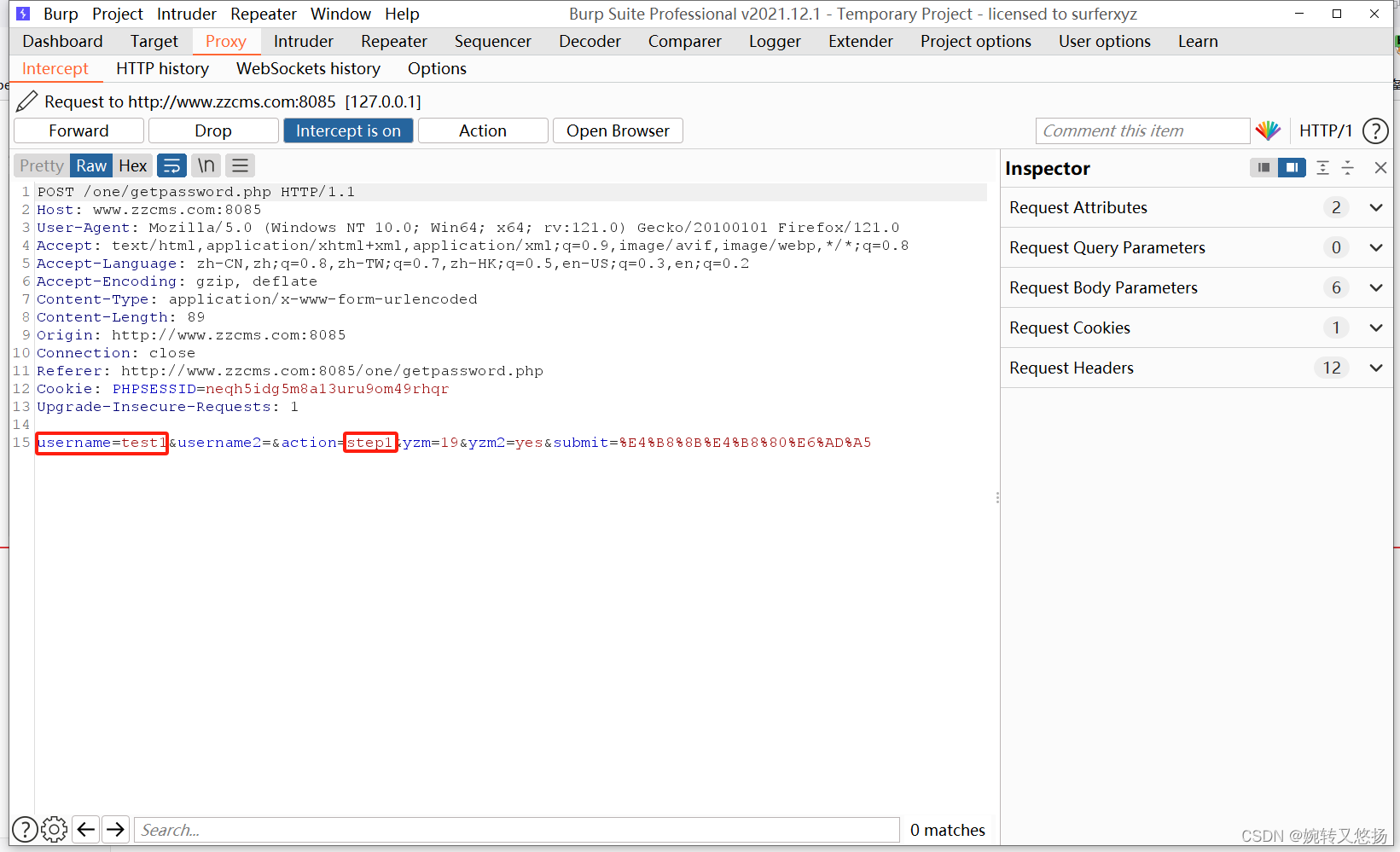This screenshot has height=852, width=1400.
Task: Switch the editor to Raw view
Action: coord(91,165)
